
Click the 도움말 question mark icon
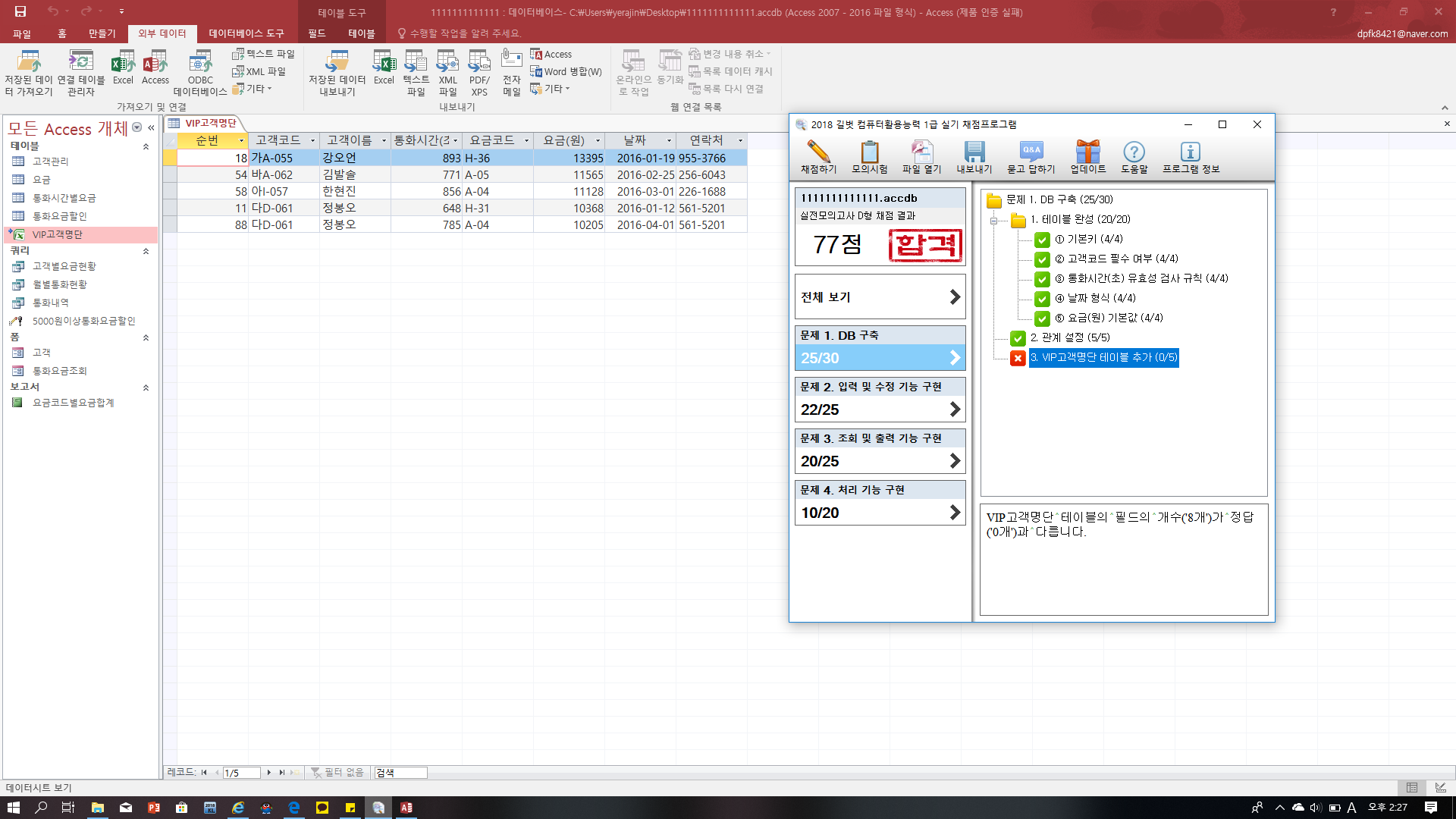point(1134,152)
